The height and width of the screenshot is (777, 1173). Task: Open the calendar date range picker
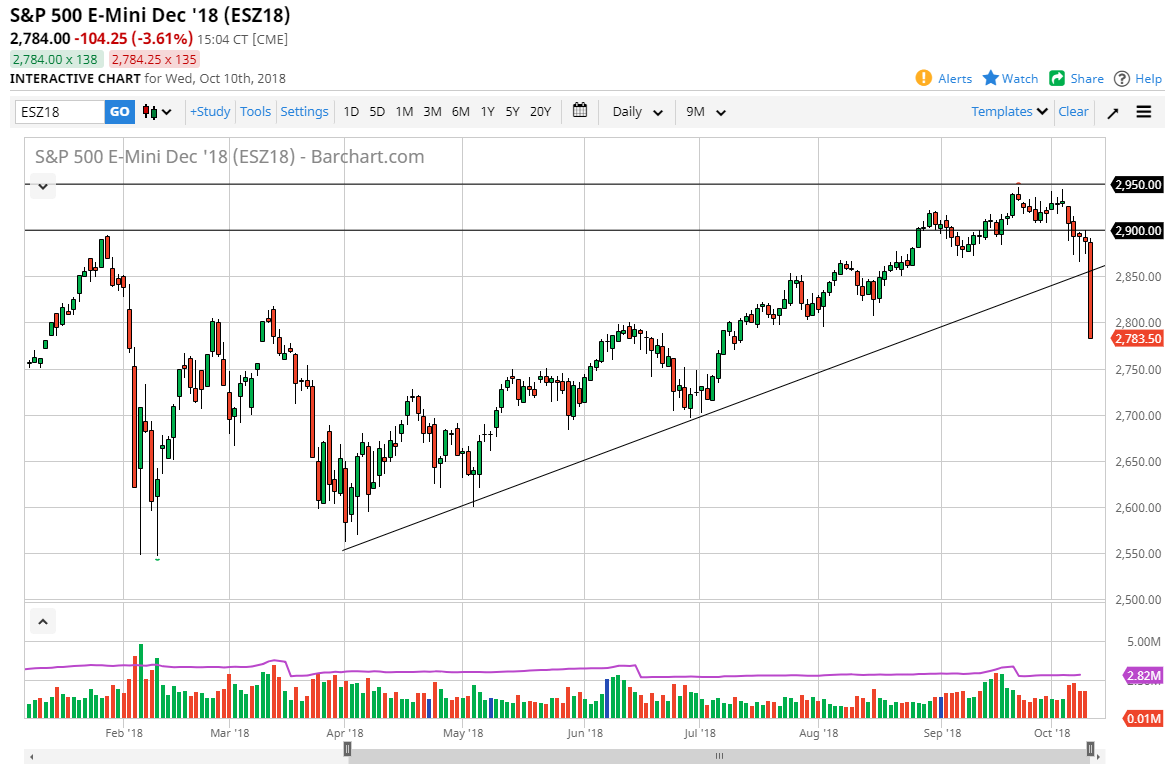pos(580,111)
